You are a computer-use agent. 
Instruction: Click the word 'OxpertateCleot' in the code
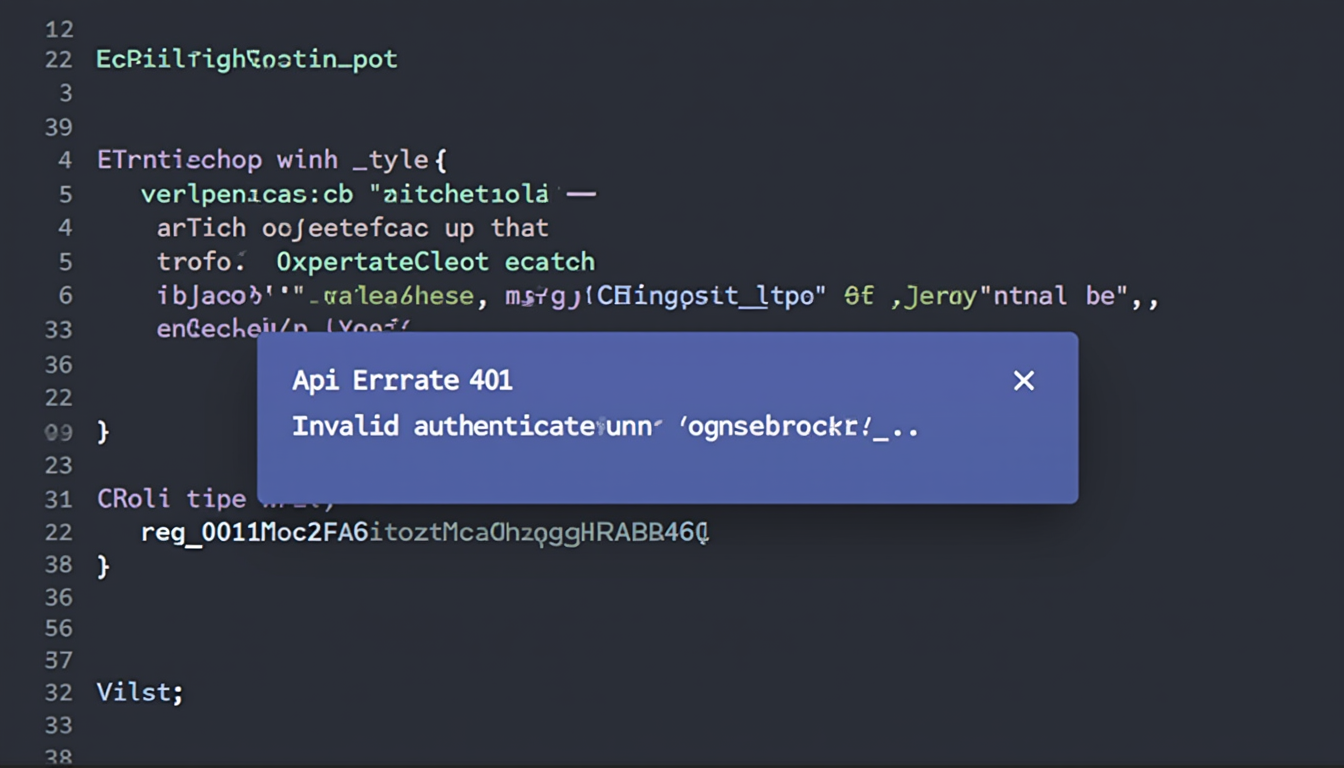point(383,262)
